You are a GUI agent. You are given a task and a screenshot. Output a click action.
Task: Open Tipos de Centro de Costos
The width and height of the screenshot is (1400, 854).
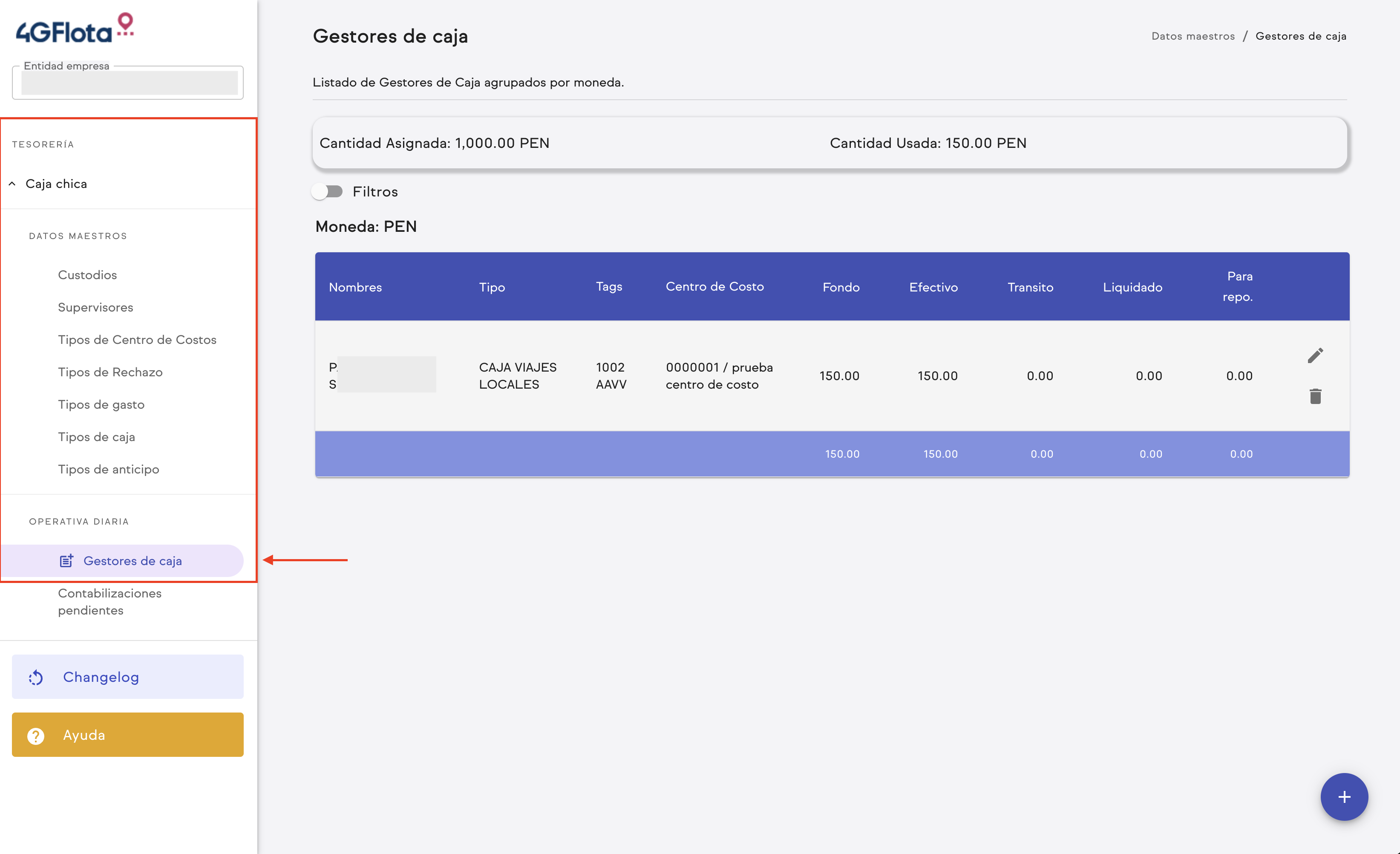pyautogui.click(x=137, y=340)
